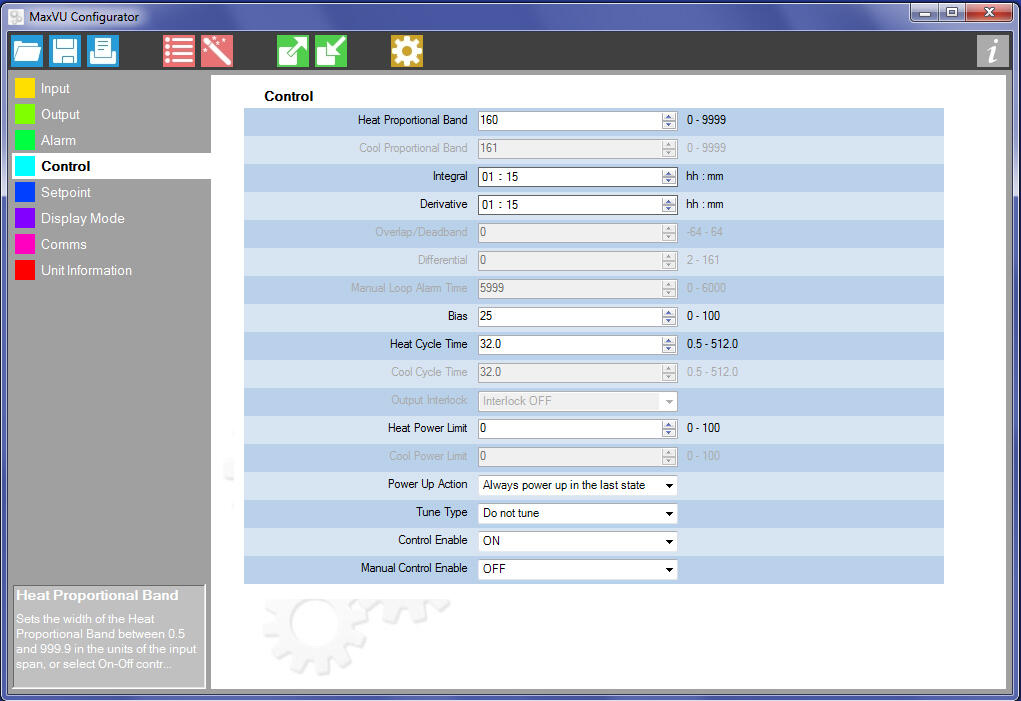
Task: Launch the configuration wizard
Action: click(217, 51)
